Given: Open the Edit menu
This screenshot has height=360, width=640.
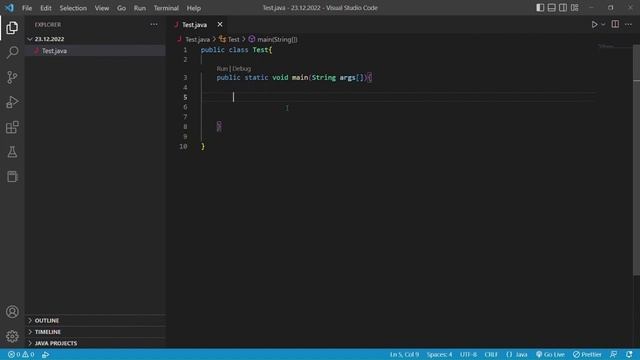Looking at the screenshot, I should [x=46, y=8].
